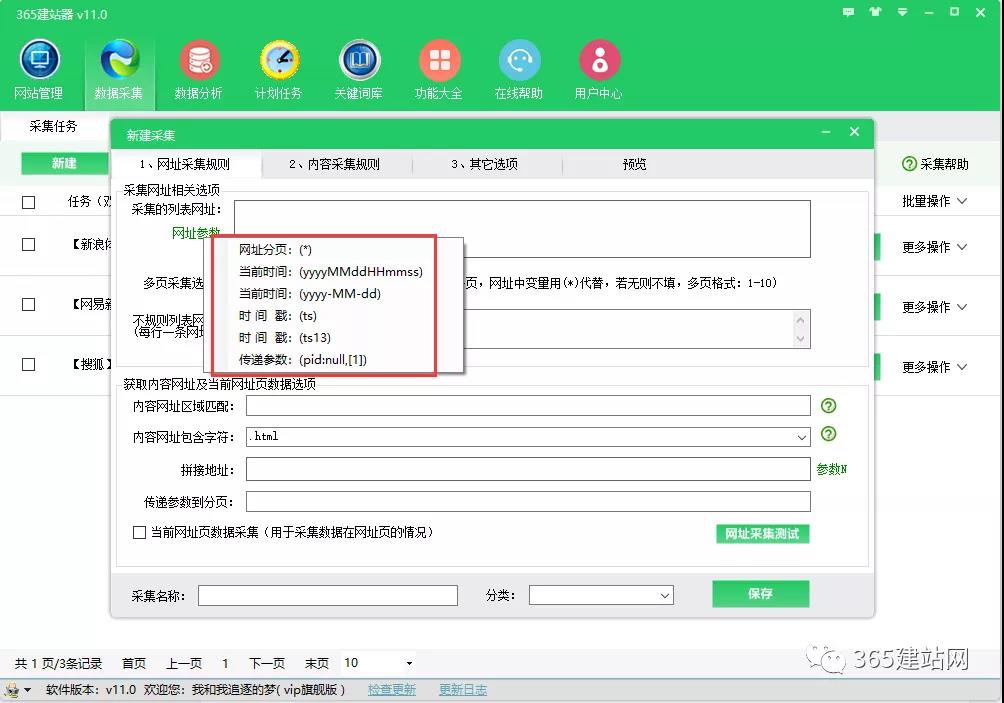The width and height of the screenshot is (1004, 703).
Task: Go to 末页 in pagination
Action: pyautogui.click(x=317, y=663)
